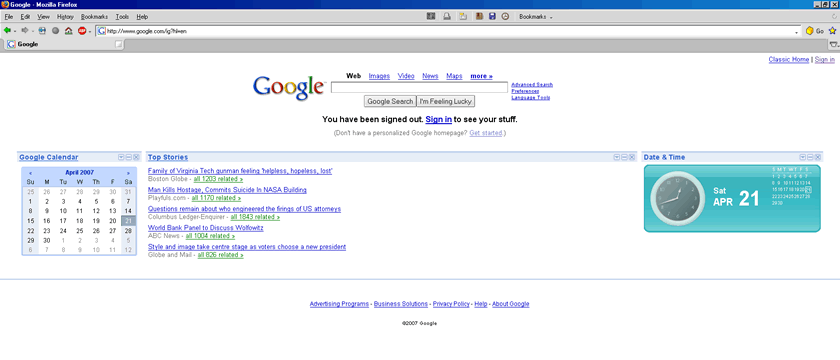The width and height of the screenshot is (840, 360).
Task: Open the Tools menu
Action: 122,17
